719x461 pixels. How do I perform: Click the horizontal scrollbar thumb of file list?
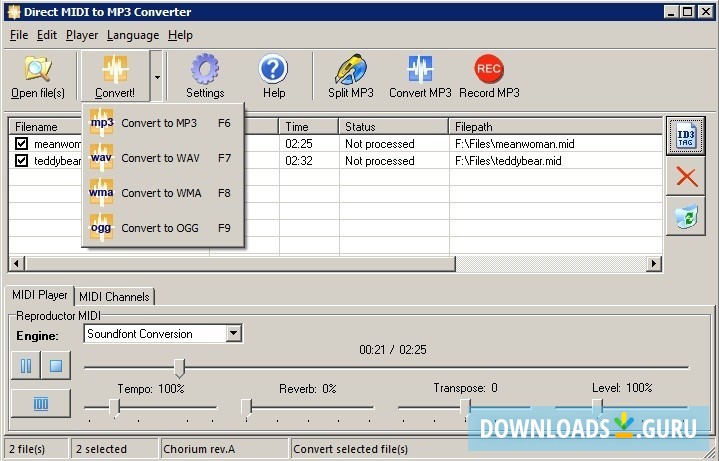240,263
